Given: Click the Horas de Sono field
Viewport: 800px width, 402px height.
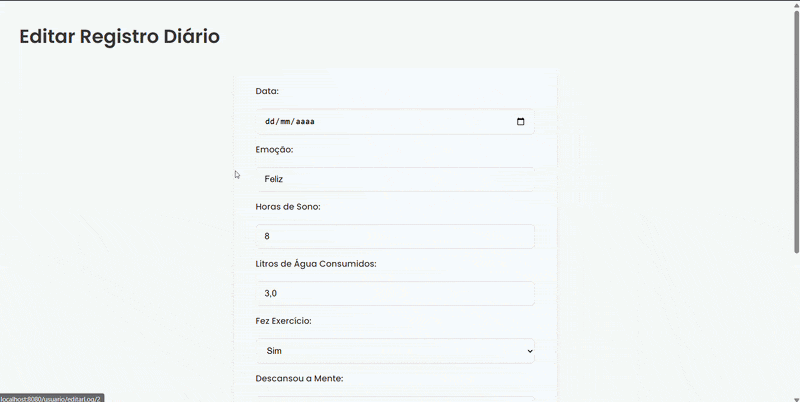Looking at the screenshot, I should pos(395,236).
